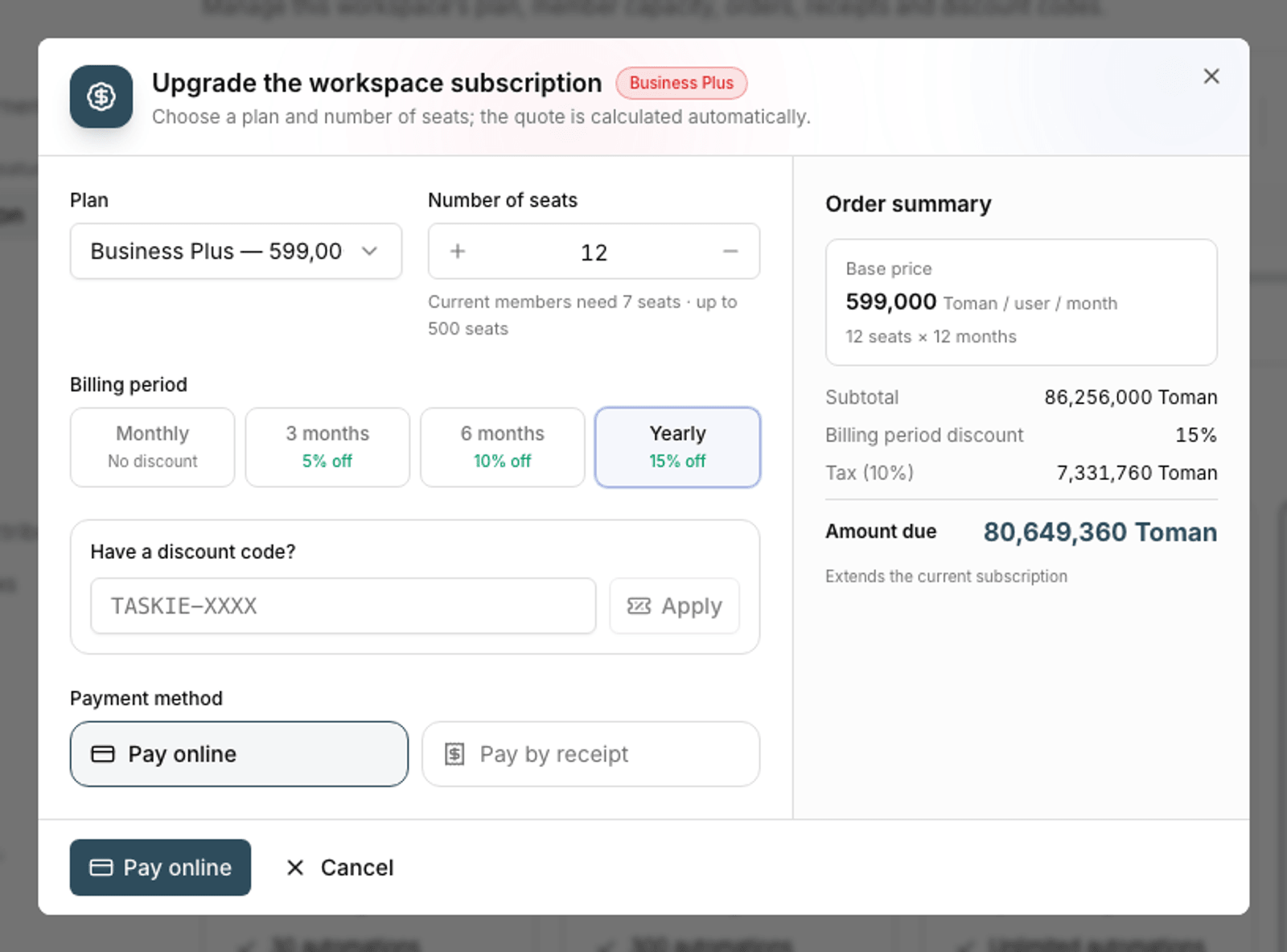Image resolution: width=1287 pixels, height=952 pixels.
Task: Click the amount due 80,649,360 Toman
Action: tap(1100, 532)
